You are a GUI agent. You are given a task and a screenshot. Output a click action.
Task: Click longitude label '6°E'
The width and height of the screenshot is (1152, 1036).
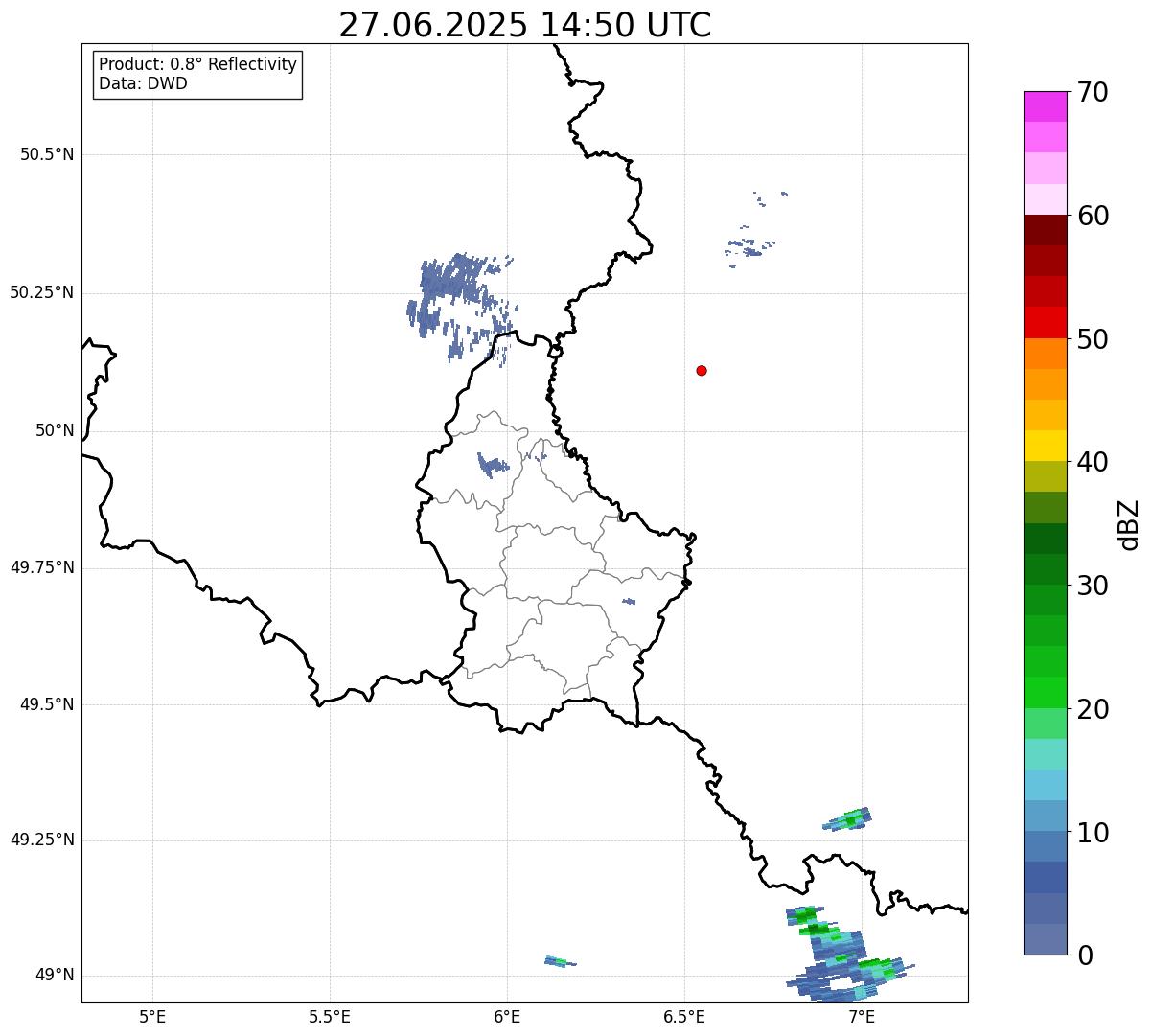[x=507, y=1016]
